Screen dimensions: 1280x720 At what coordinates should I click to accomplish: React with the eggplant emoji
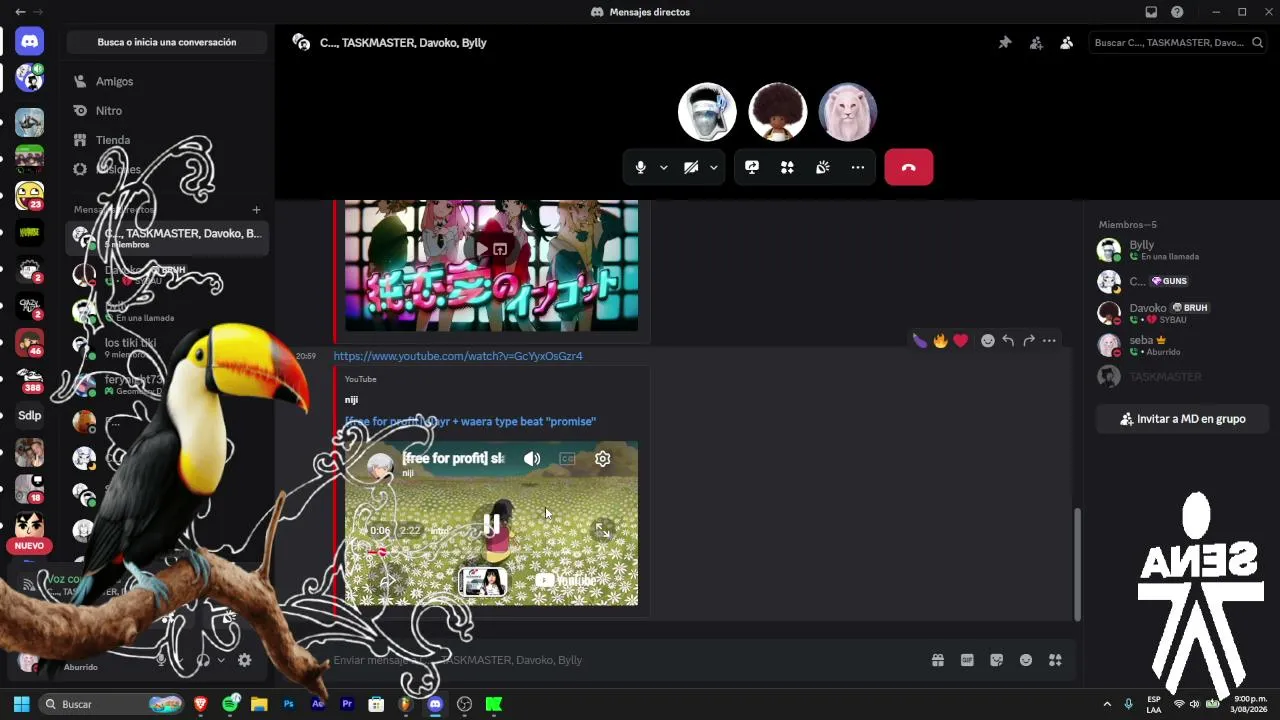(920, 341)
